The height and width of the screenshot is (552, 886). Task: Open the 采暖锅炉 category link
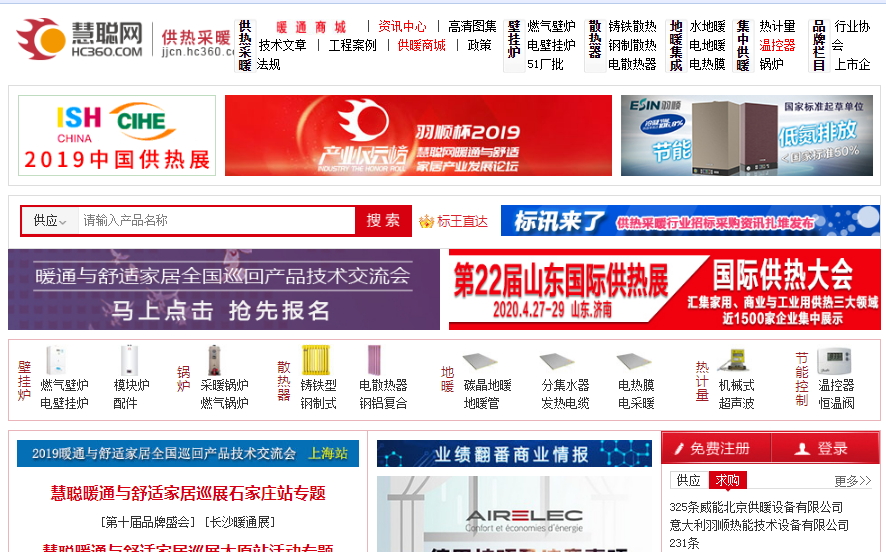(224, 385)
